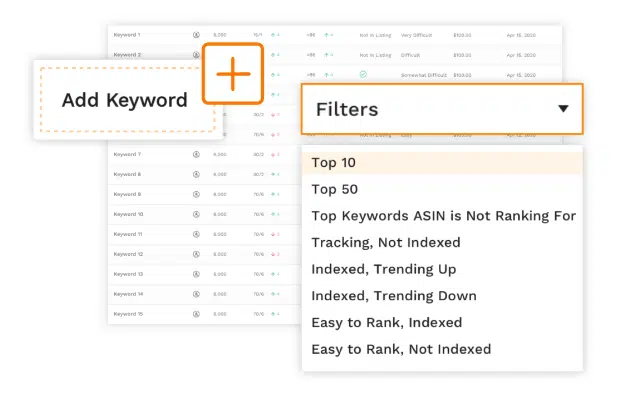Image resolution: width=623 pixels, height=393 pixels.
Task: Click the red down arrow in Keyword 12 row
Action: 273,254
